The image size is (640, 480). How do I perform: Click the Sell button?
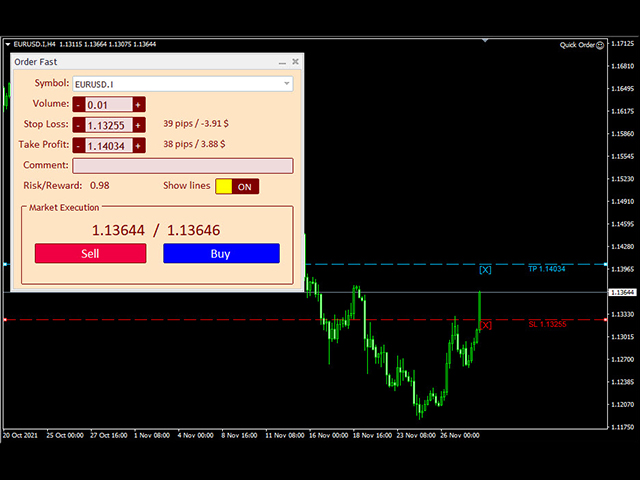coord(90,253)
